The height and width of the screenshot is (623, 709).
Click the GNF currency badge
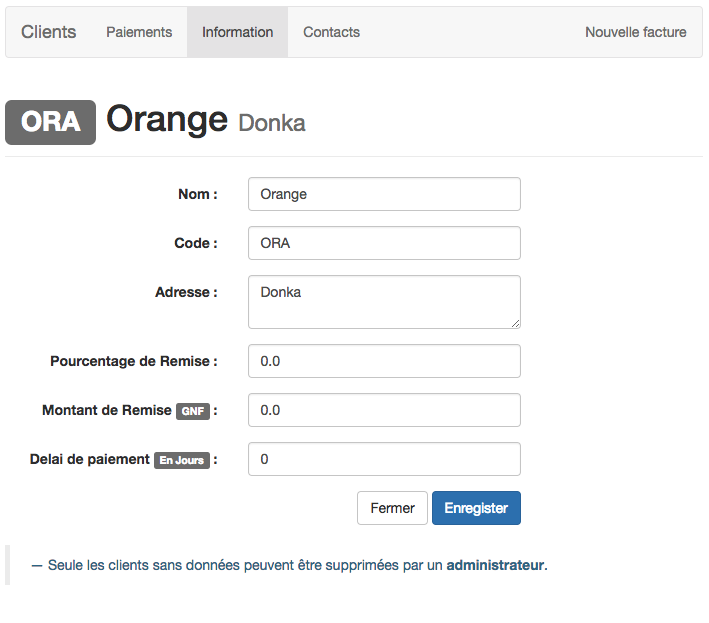coord(193,411)
